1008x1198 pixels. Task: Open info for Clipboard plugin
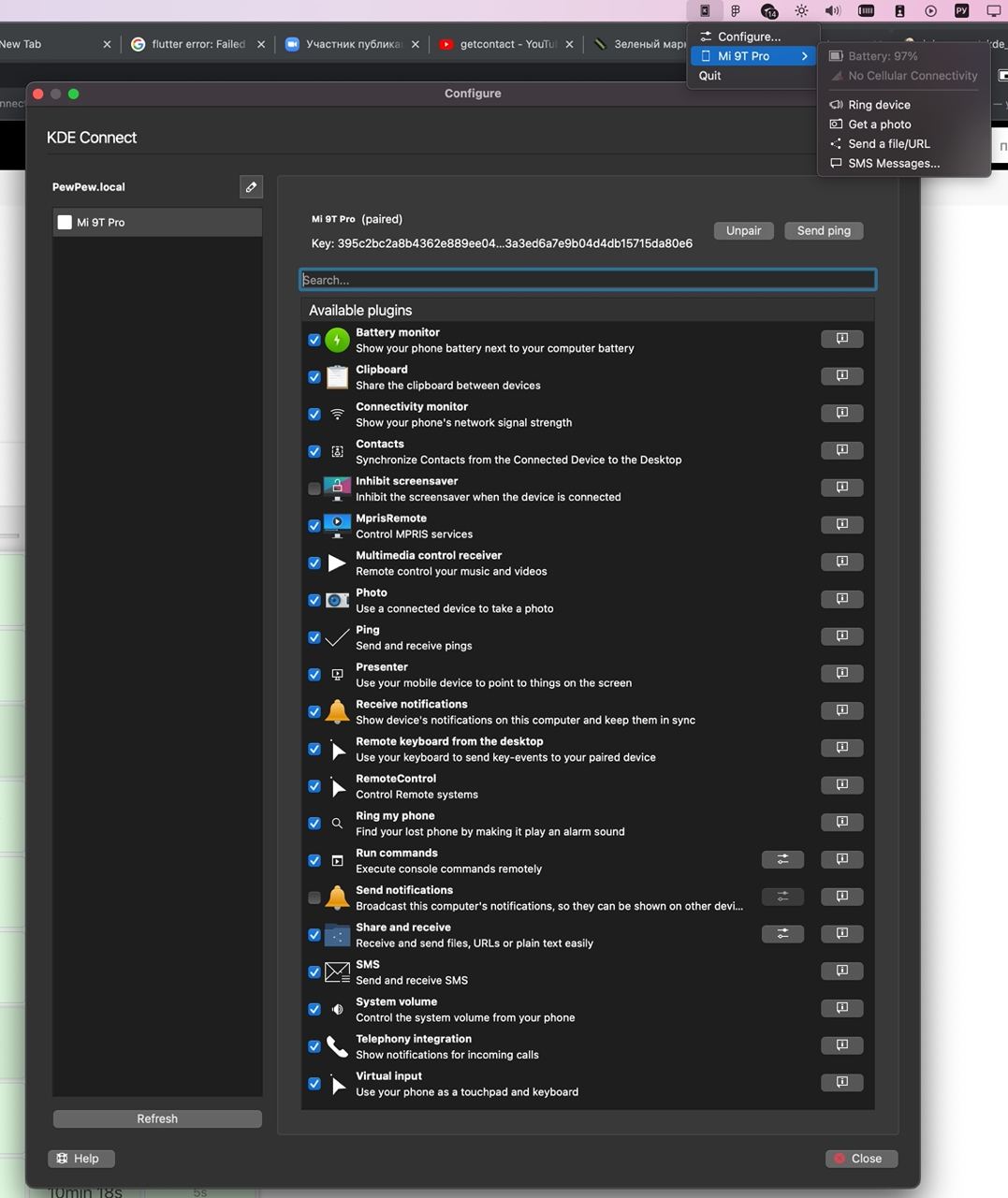click(841, 376)
